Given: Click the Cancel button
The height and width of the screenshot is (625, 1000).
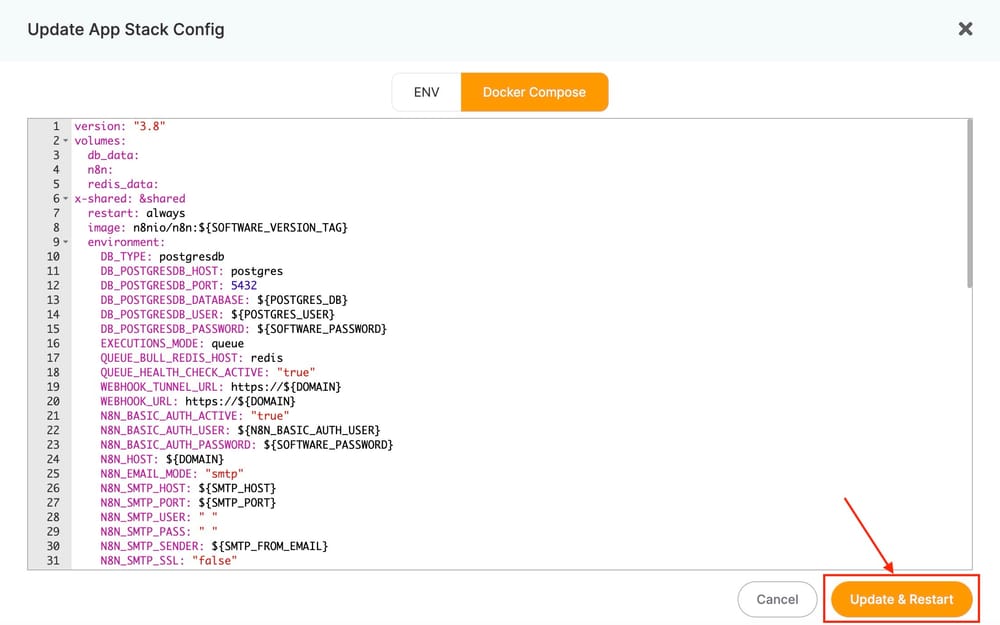Looking at the screenshot, I should point(777,599).
